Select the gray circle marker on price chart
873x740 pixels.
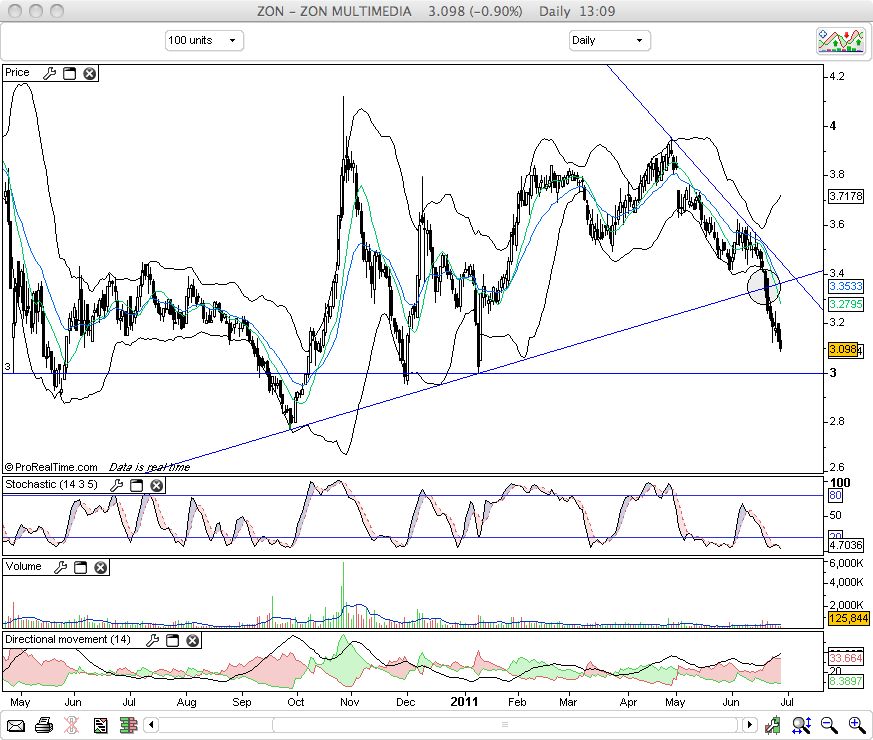(x=764, y=286)
